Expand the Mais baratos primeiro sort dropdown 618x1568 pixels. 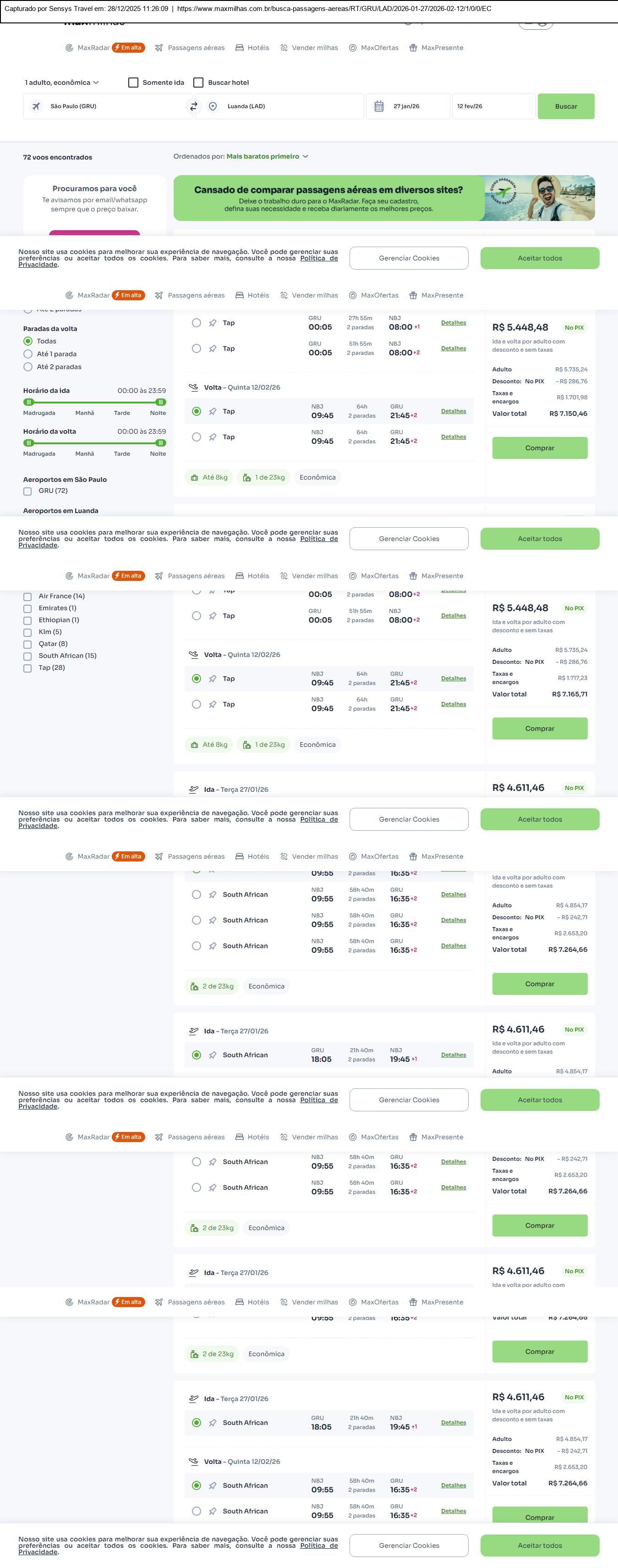267,156
